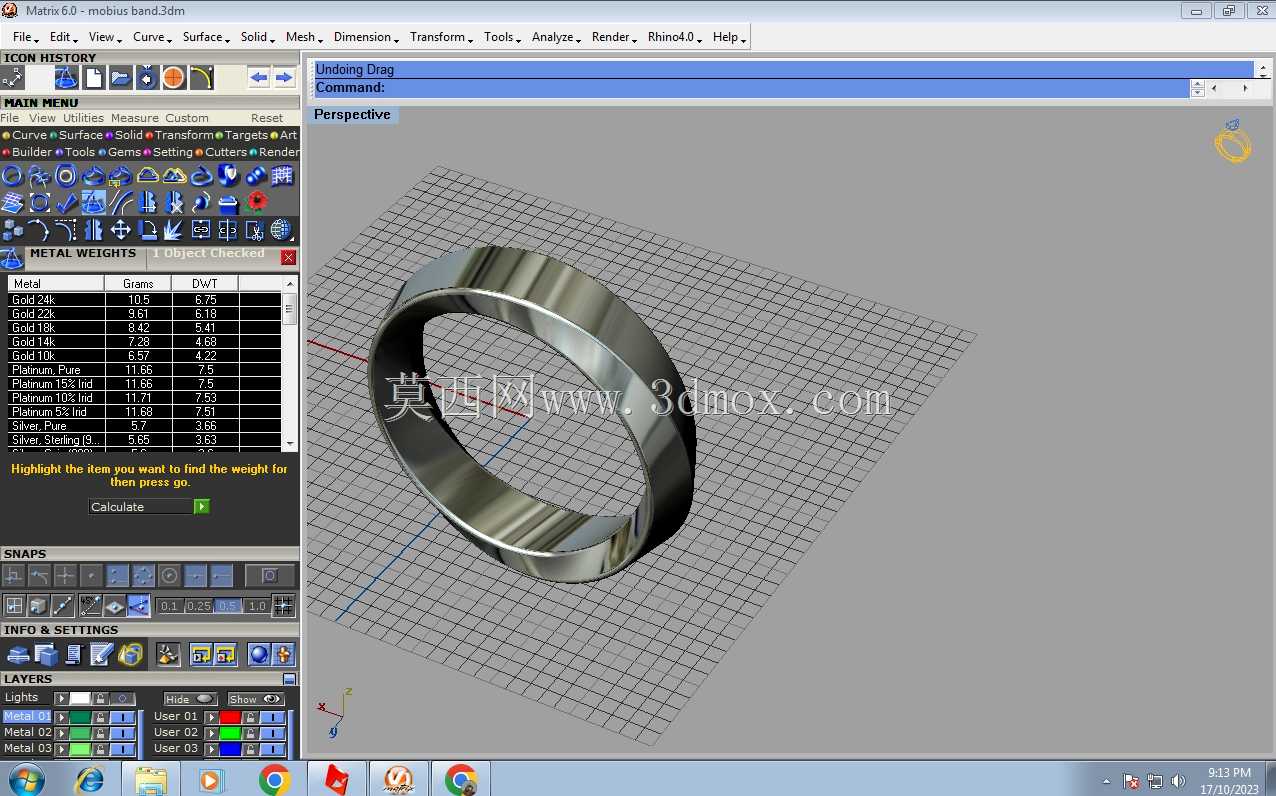Toggle visibility of the User 01 layer
The width and height of the screenshot is (1276, 796).
click(x=273, y=717)
